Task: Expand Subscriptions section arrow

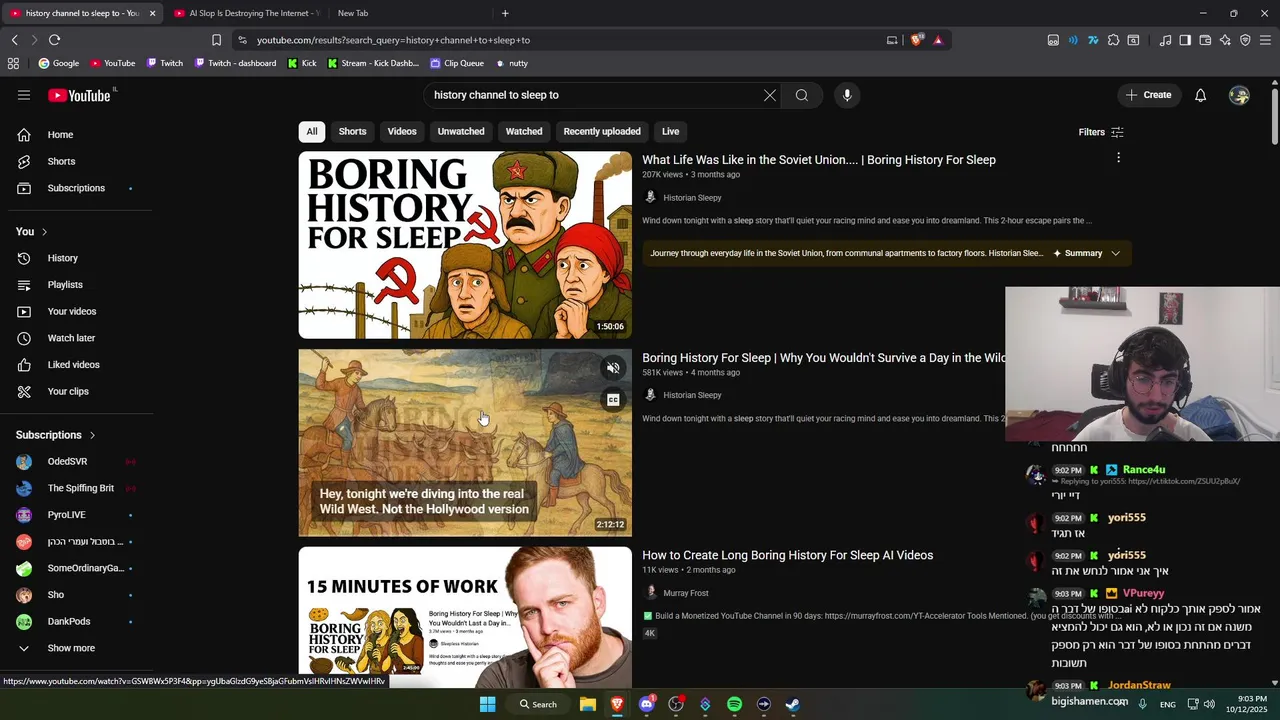Action: [92, 435]
